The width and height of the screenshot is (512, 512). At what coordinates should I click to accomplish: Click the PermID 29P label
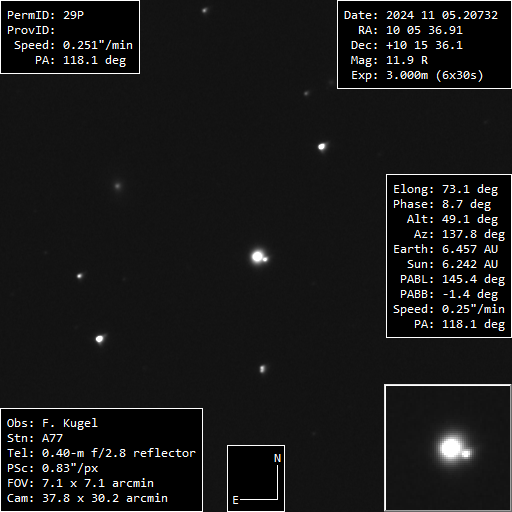click(x=45, y=15)
